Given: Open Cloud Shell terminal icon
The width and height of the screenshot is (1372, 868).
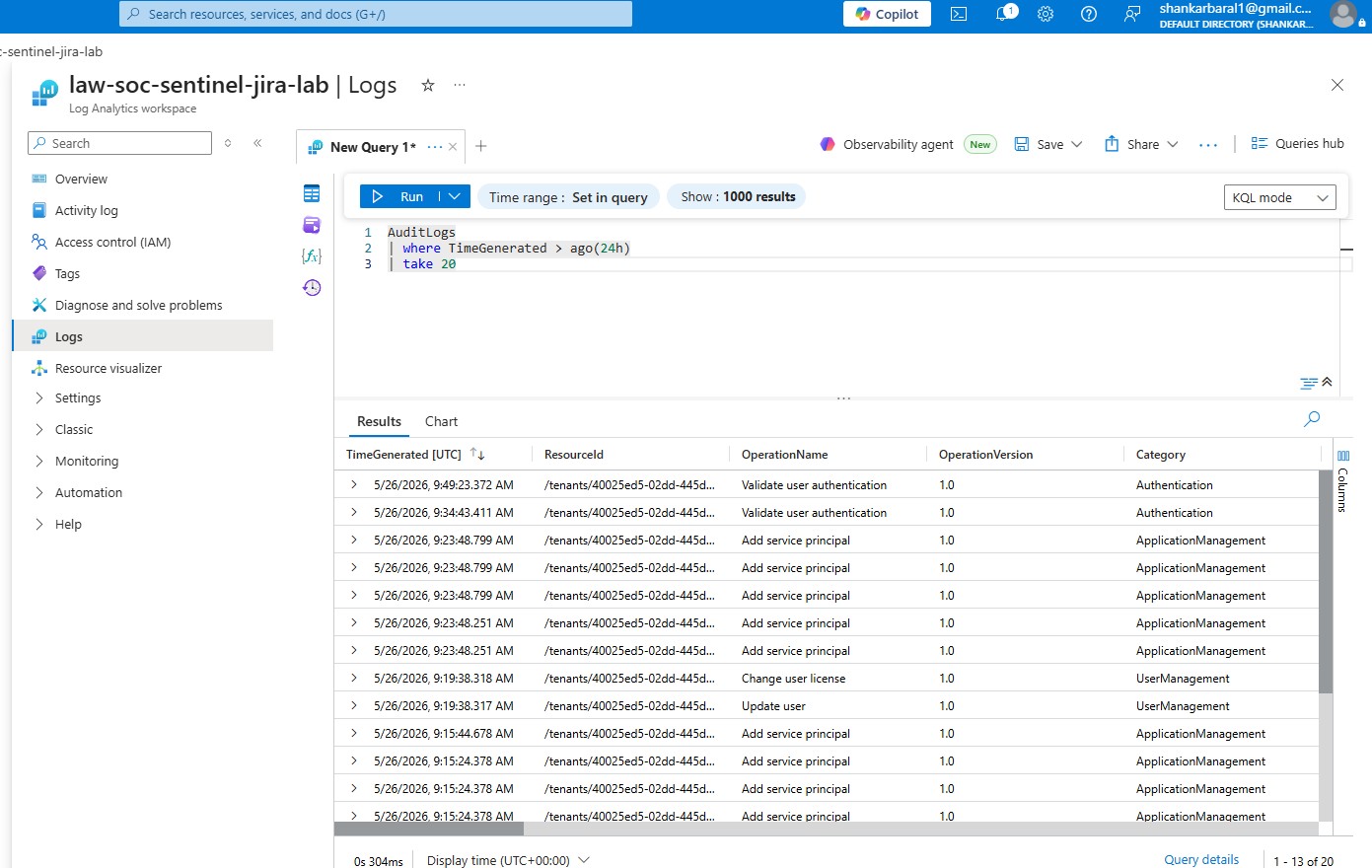Looking at the screenshot, I should tap(959, 14).
